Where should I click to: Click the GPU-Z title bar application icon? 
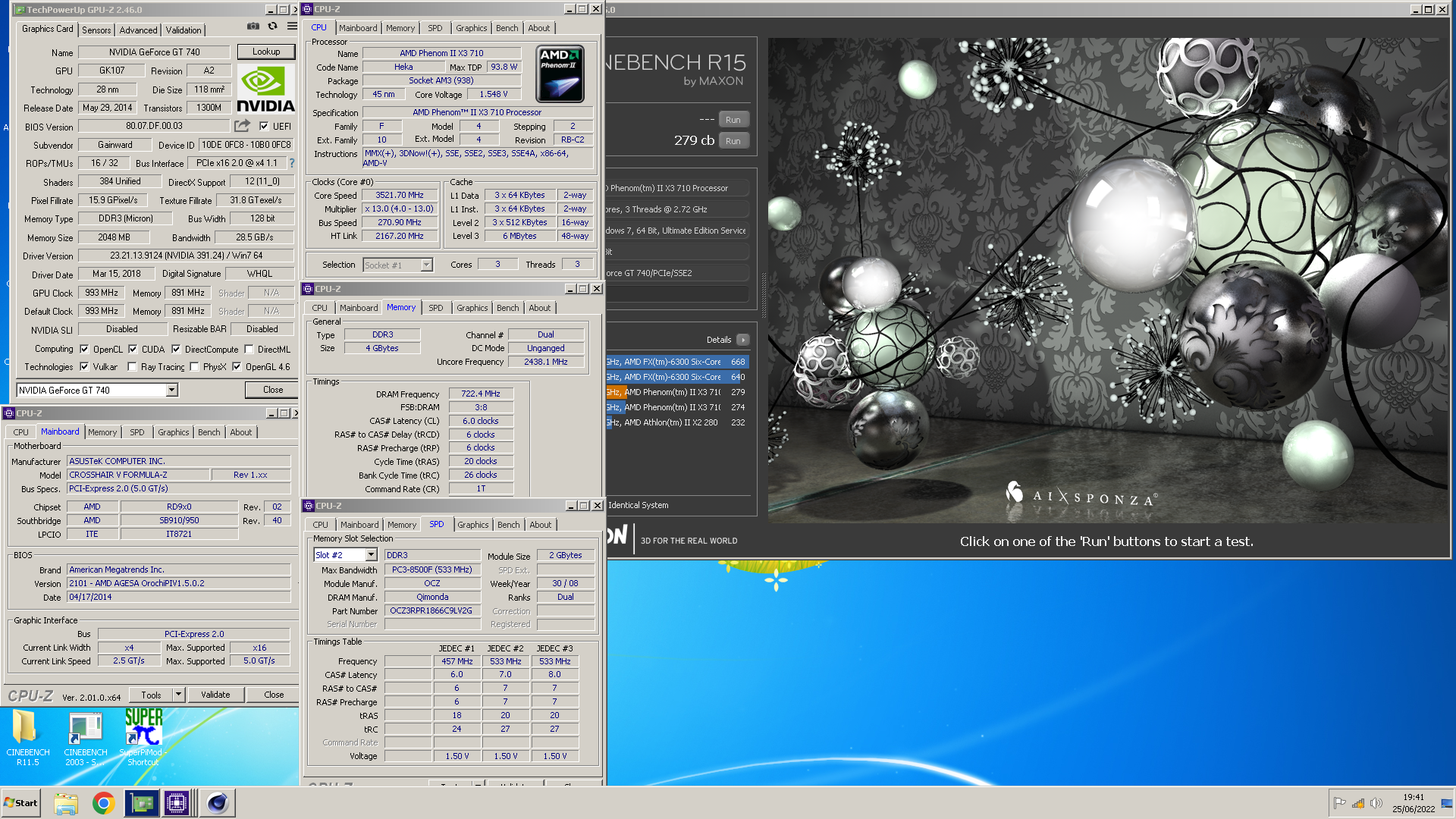coord(20,10)
